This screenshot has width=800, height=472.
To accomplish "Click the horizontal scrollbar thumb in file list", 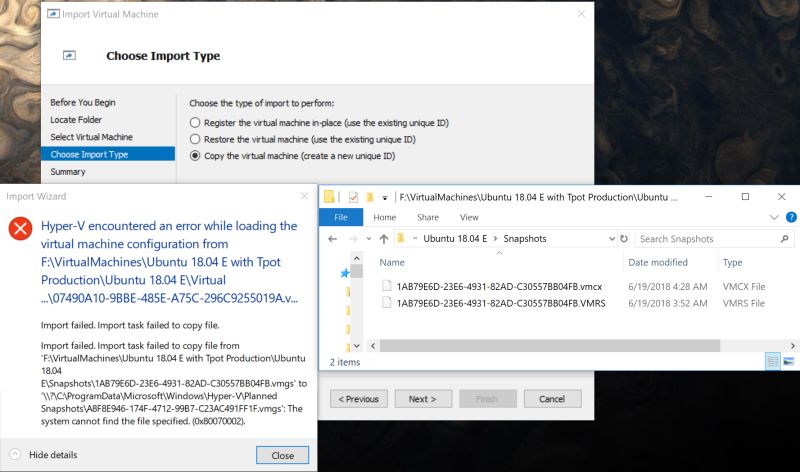I will coord(549,345).
